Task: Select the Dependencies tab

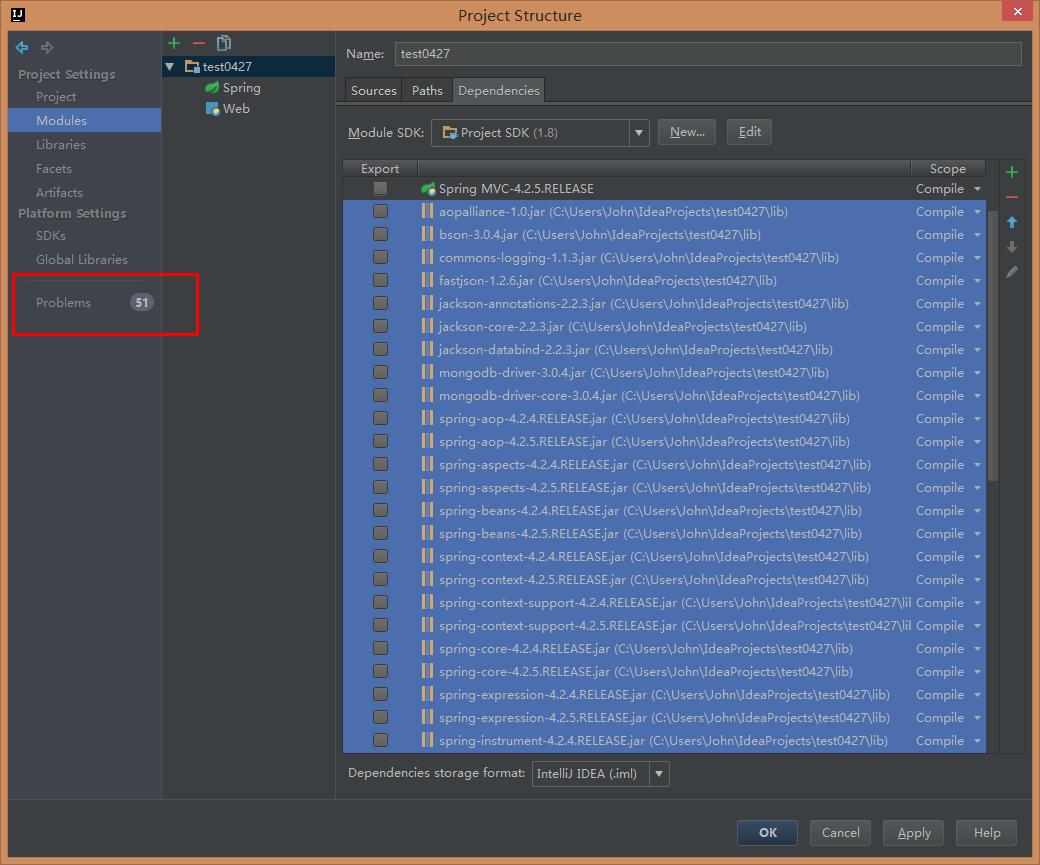Action: pyautogui.click(x=499, y=90)
